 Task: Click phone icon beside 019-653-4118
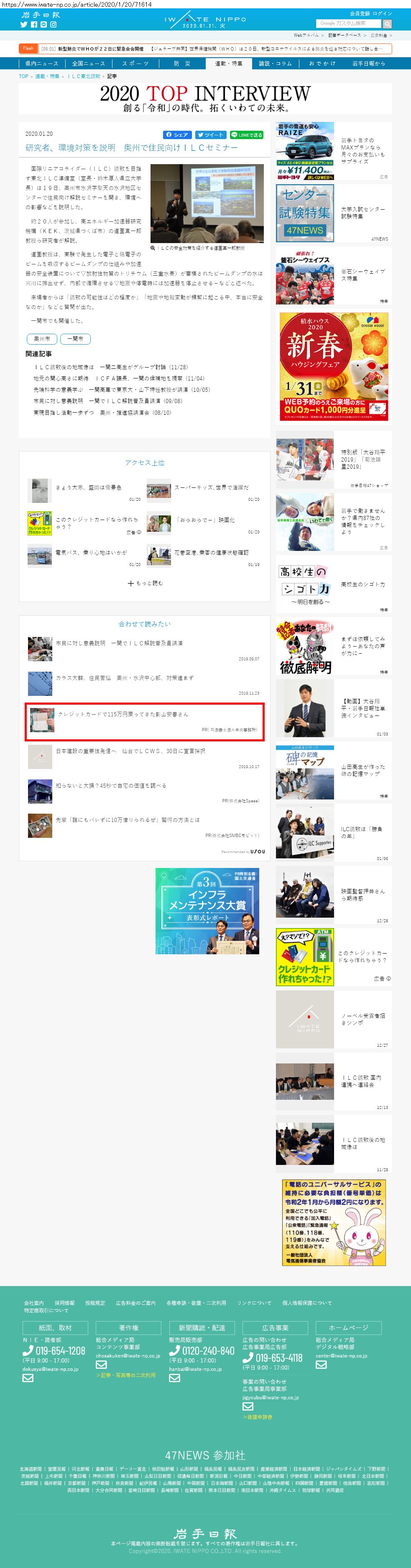click(248, 1358)
